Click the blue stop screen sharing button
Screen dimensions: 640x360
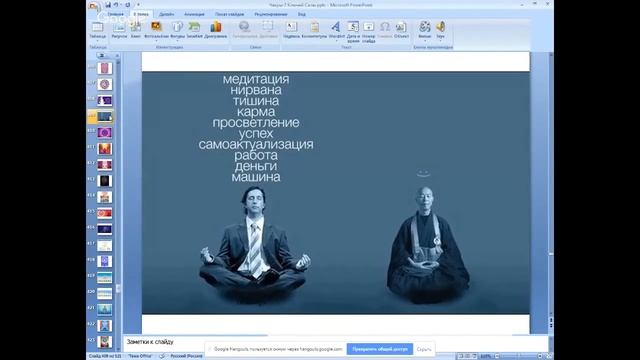(380, 349)
